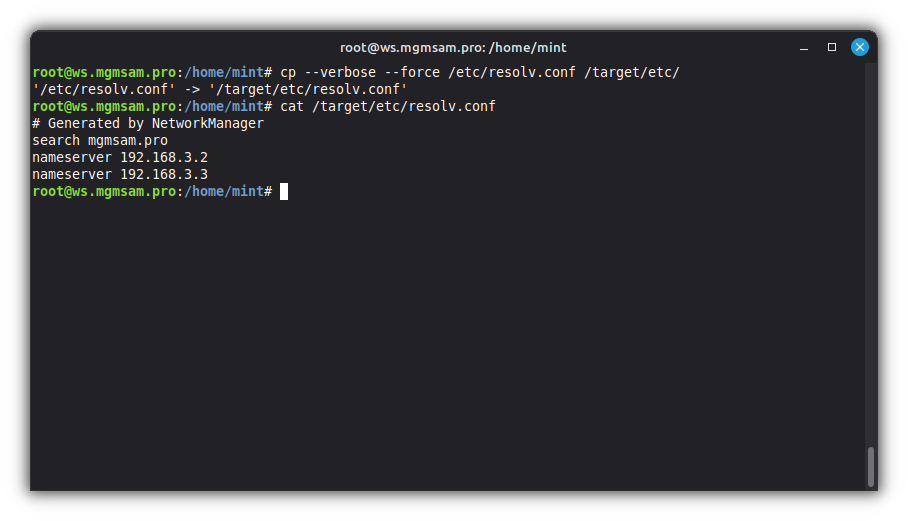Click the green hostname on the last prompt

104,191
